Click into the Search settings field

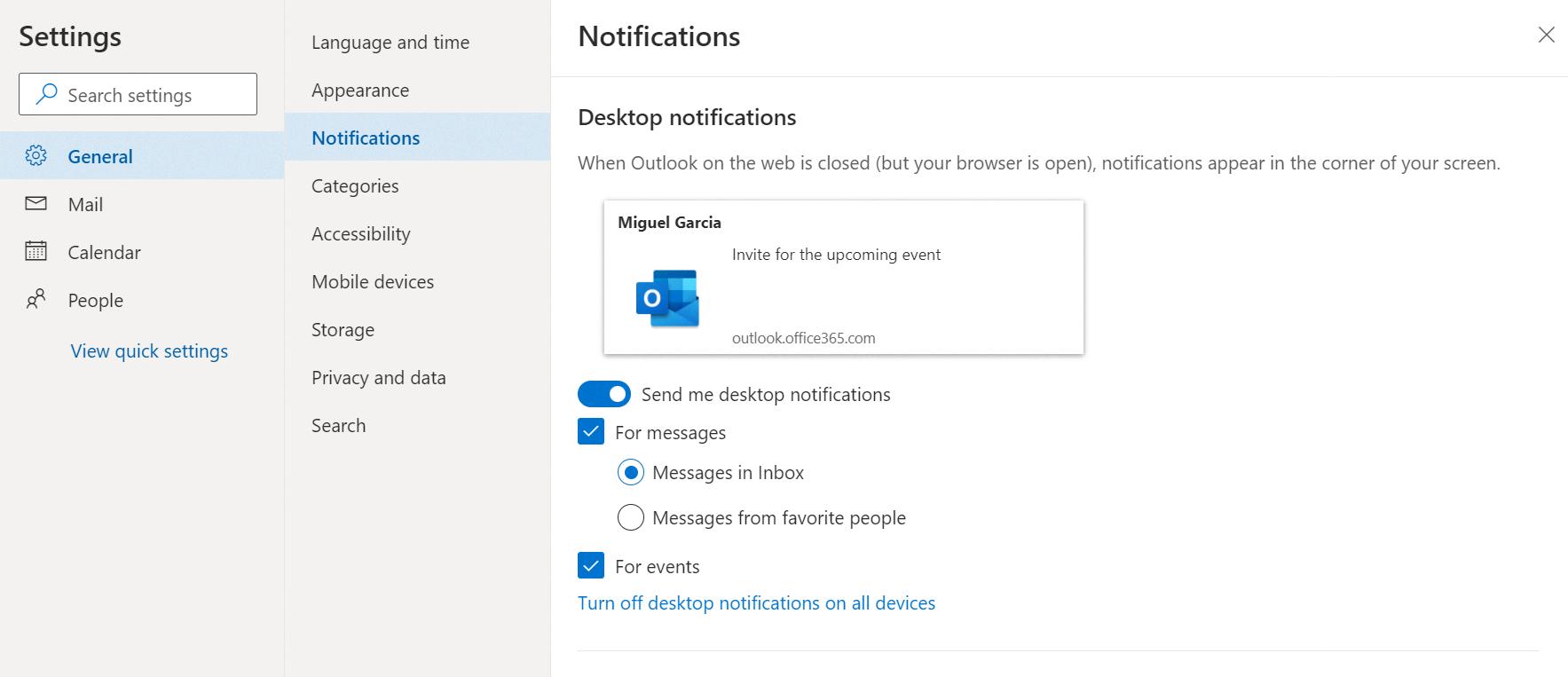pyautogui.click(x=138, y=94)
